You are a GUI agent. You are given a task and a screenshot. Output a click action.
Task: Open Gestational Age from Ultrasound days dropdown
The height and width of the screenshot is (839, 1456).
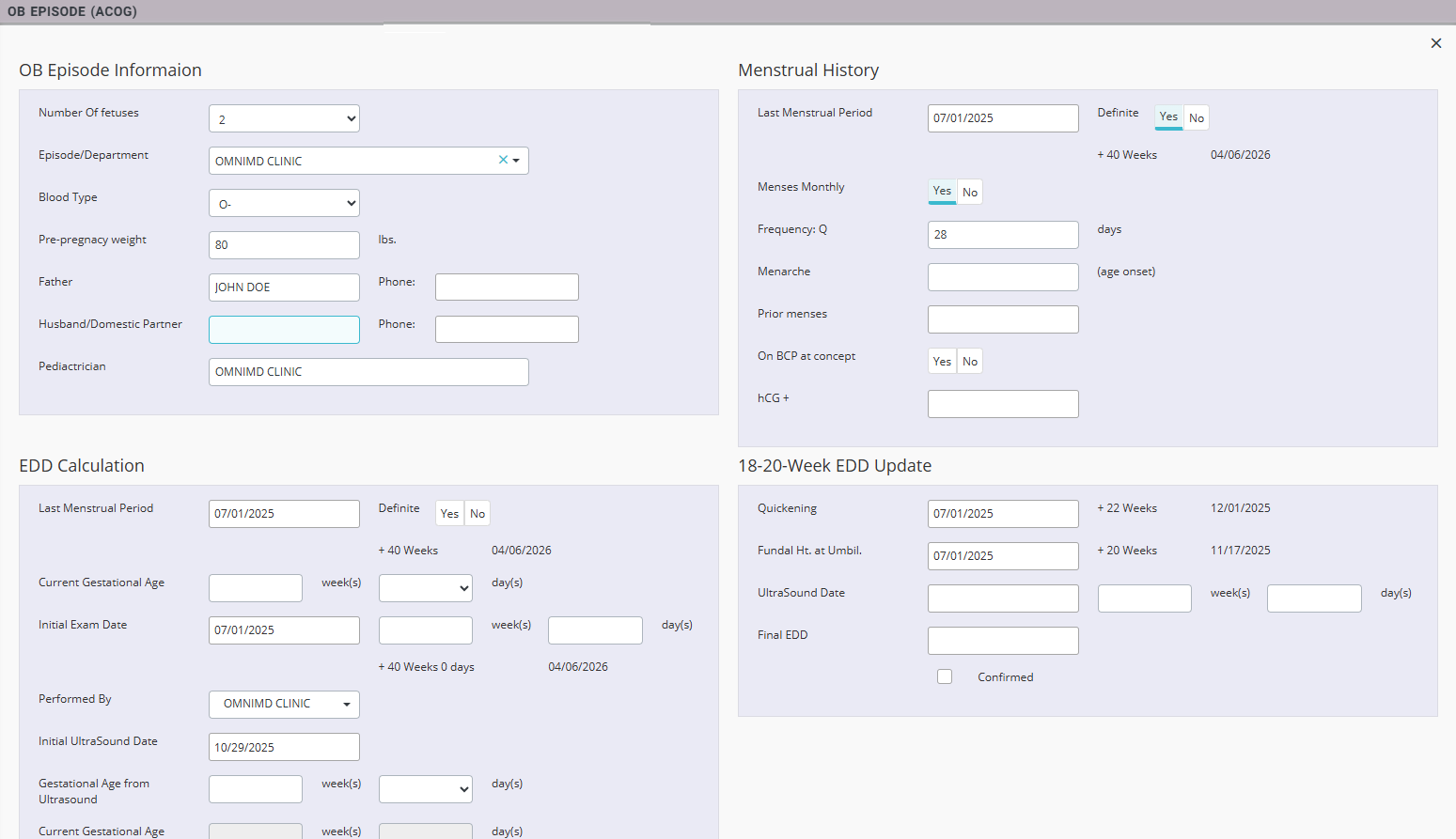[425, 789]
